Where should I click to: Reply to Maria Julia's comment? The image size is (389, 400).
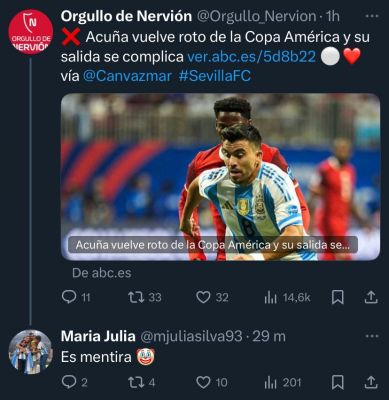click(x=75, y=382)
